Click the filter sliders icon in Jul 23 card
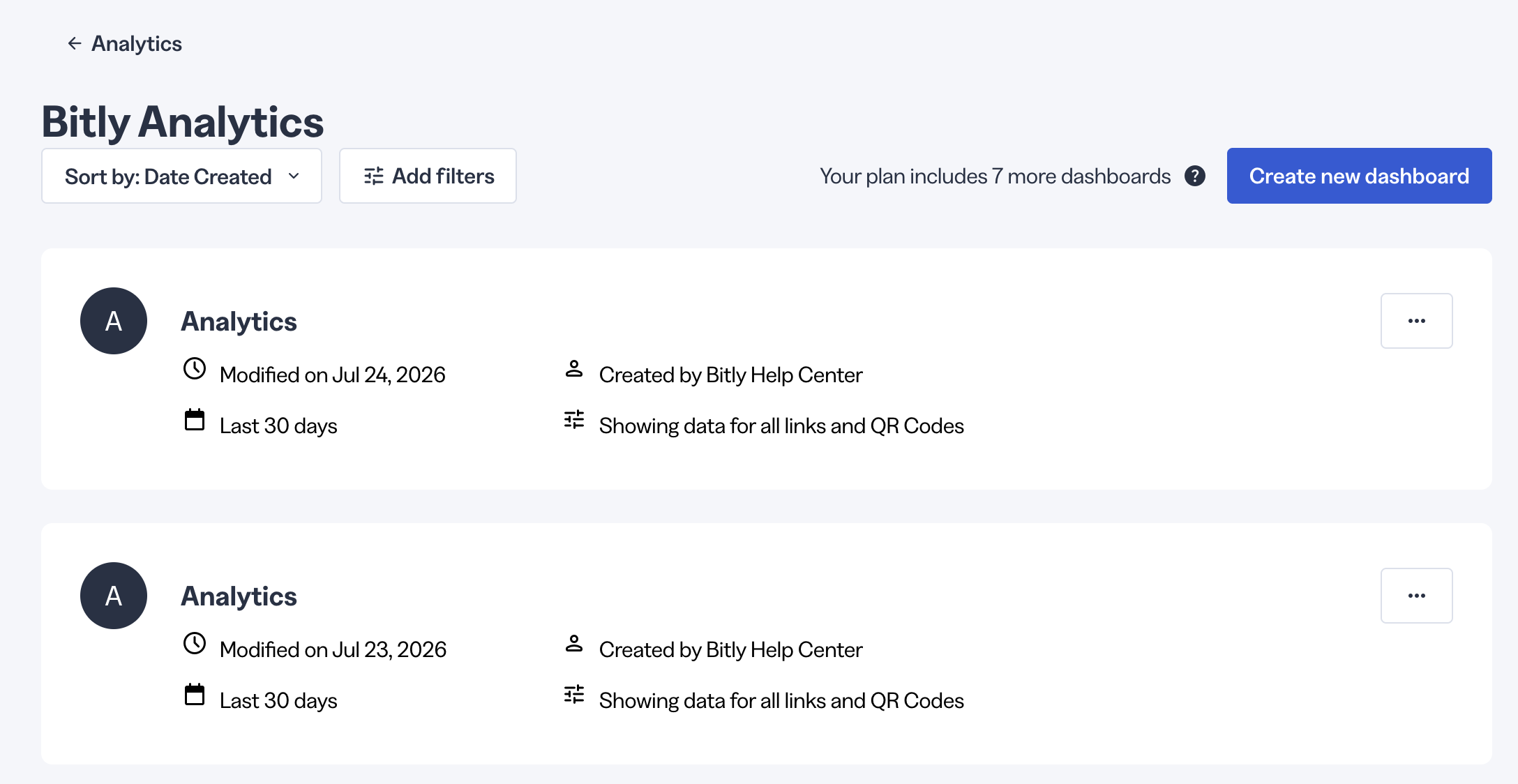The image size is (1518, 784). click(x=574, y=694)
